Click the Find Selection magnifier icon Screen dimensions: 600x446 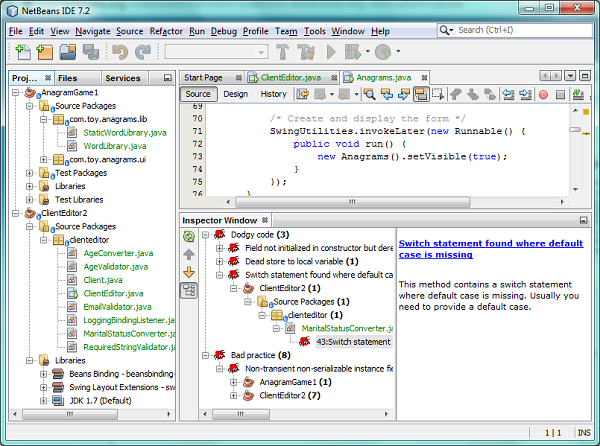(369, 94)
